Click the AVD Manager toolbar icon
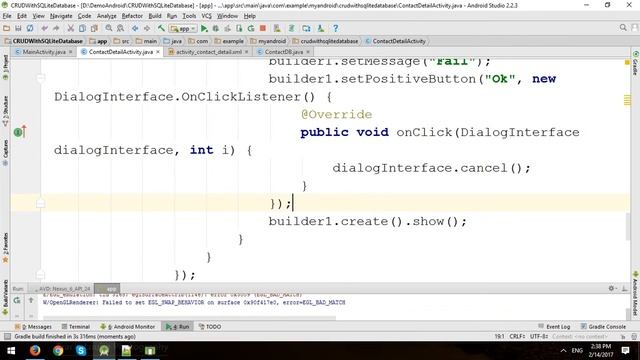The image size is (640, 360). point(277,28)
